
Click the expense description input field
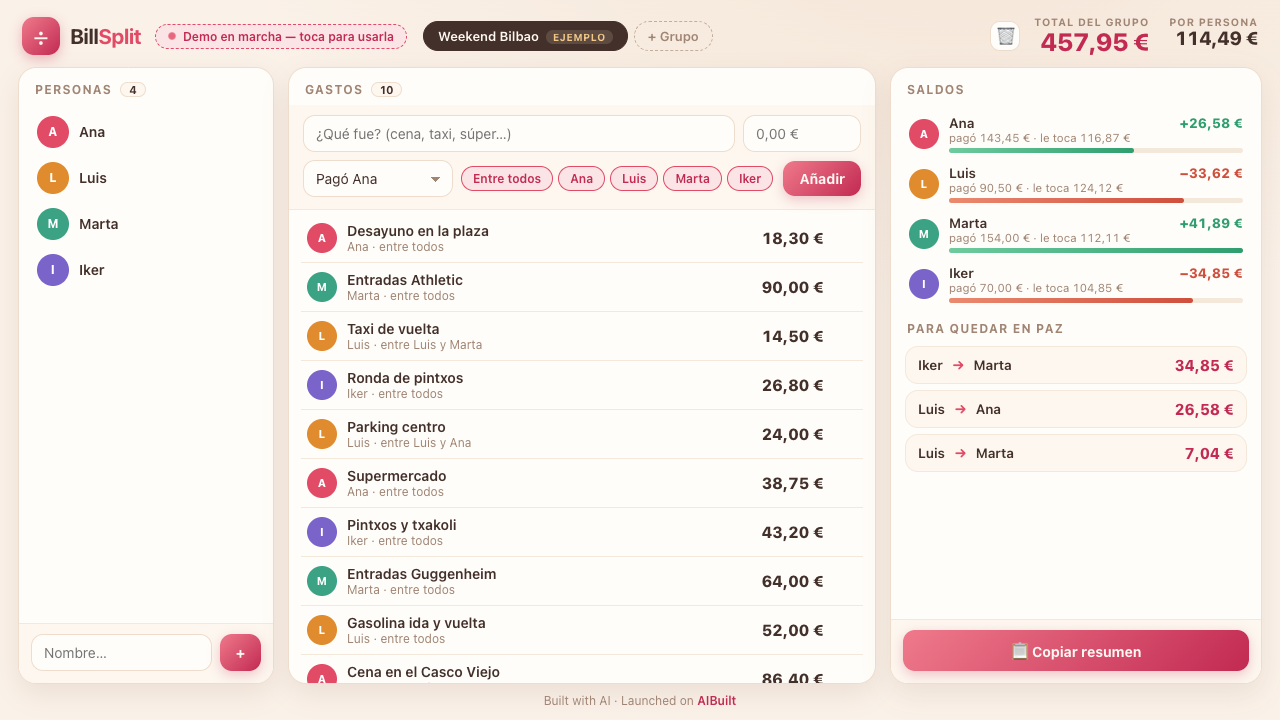point(519,134)
